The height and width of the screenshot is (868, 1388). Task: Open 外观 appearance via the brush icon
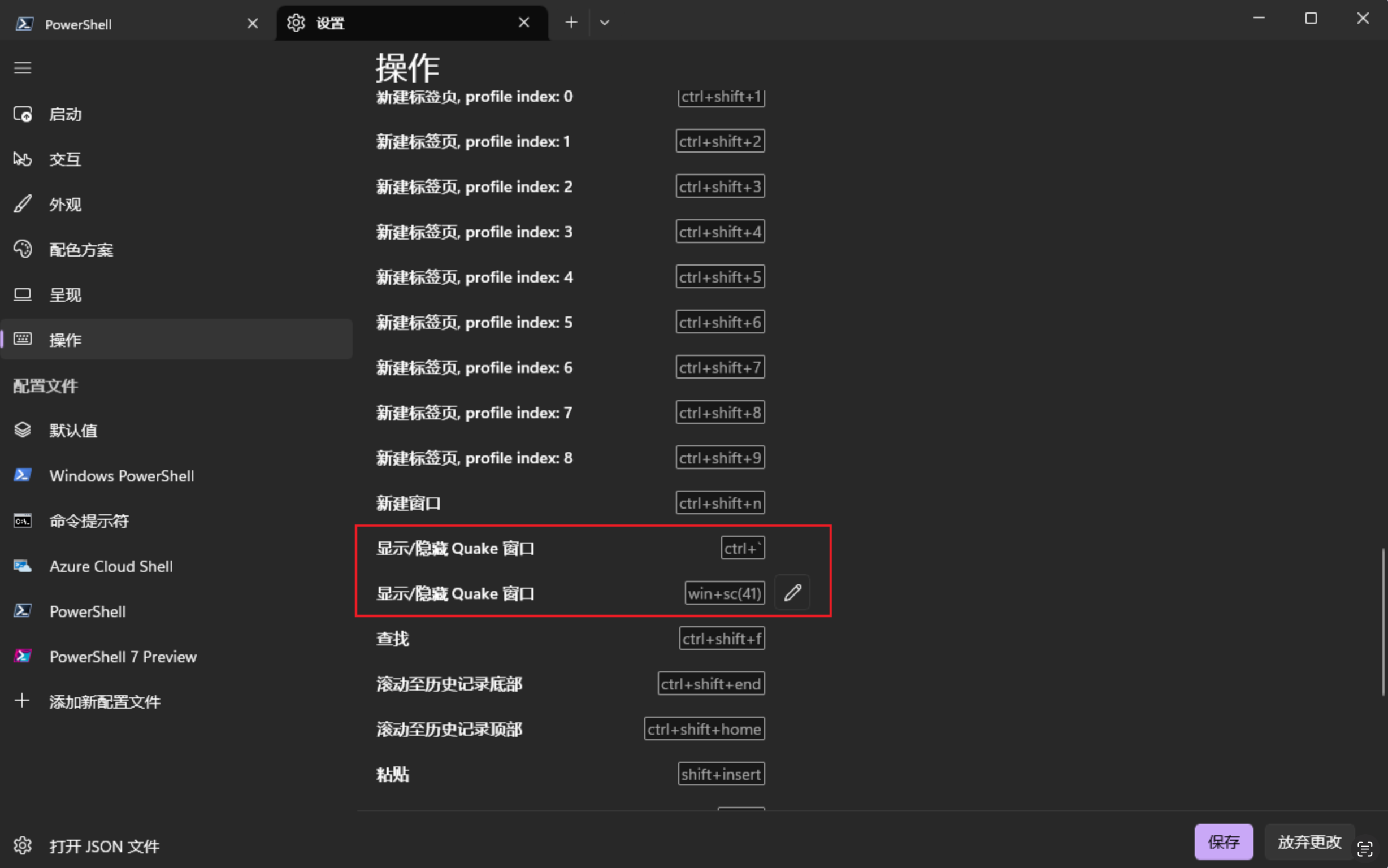[x=23, y=204]
